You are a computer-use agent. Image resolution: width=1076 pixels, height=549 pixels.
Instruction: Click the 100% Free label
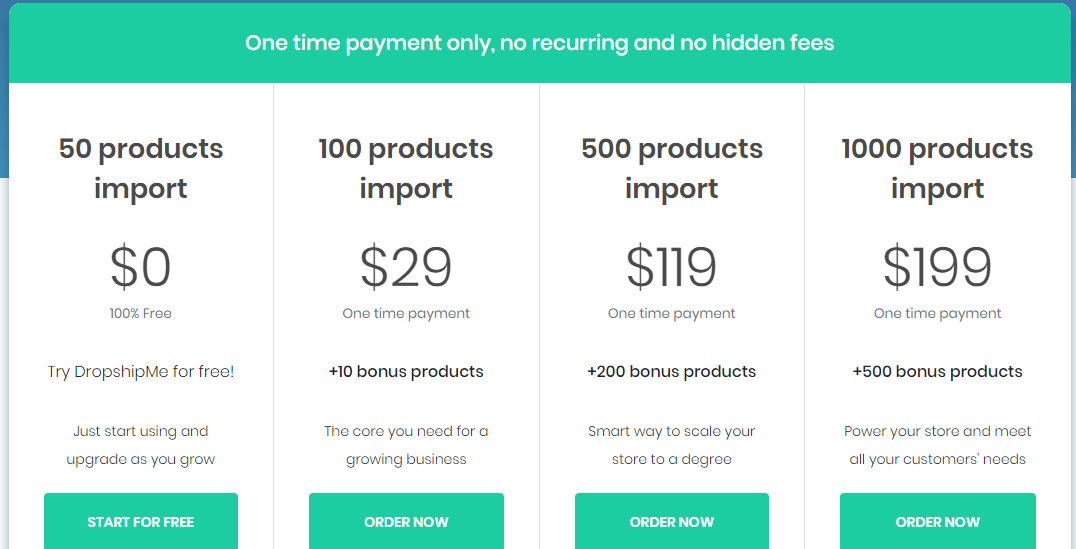pyautogui.click(x=141, y=314)
